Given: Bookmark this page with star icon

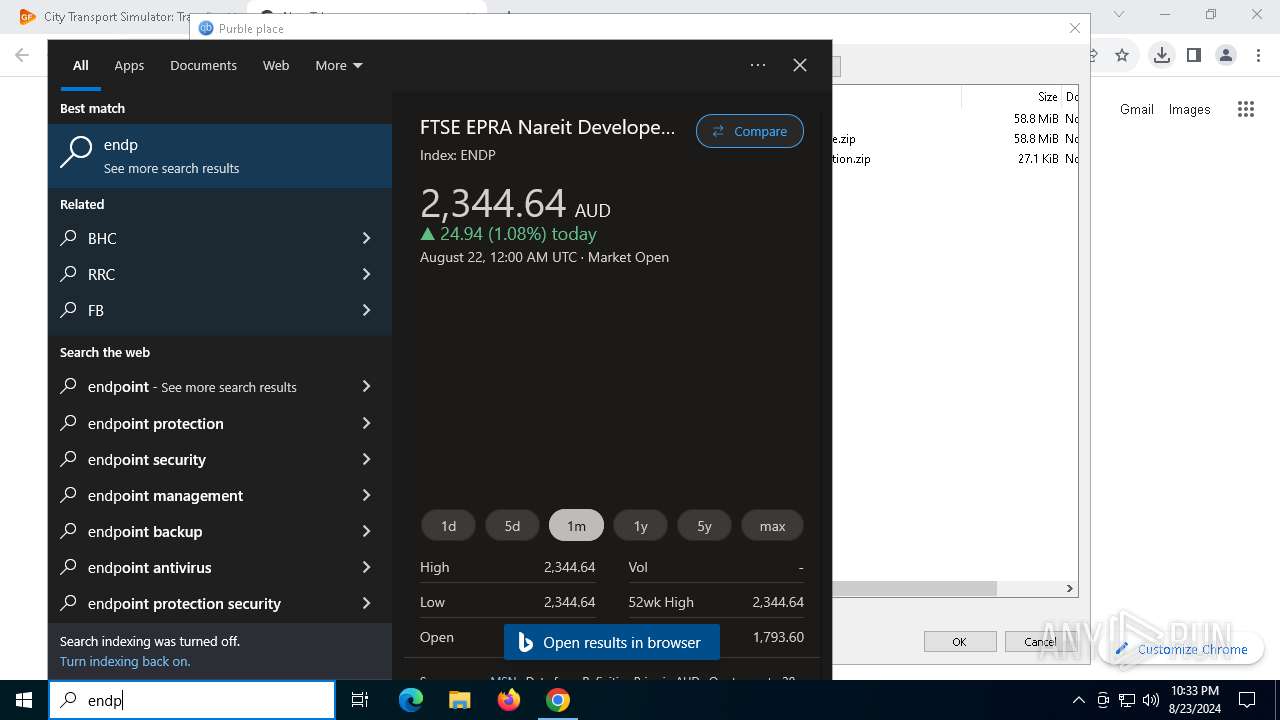Looking at the screenshot, I should coord(1122,55).
